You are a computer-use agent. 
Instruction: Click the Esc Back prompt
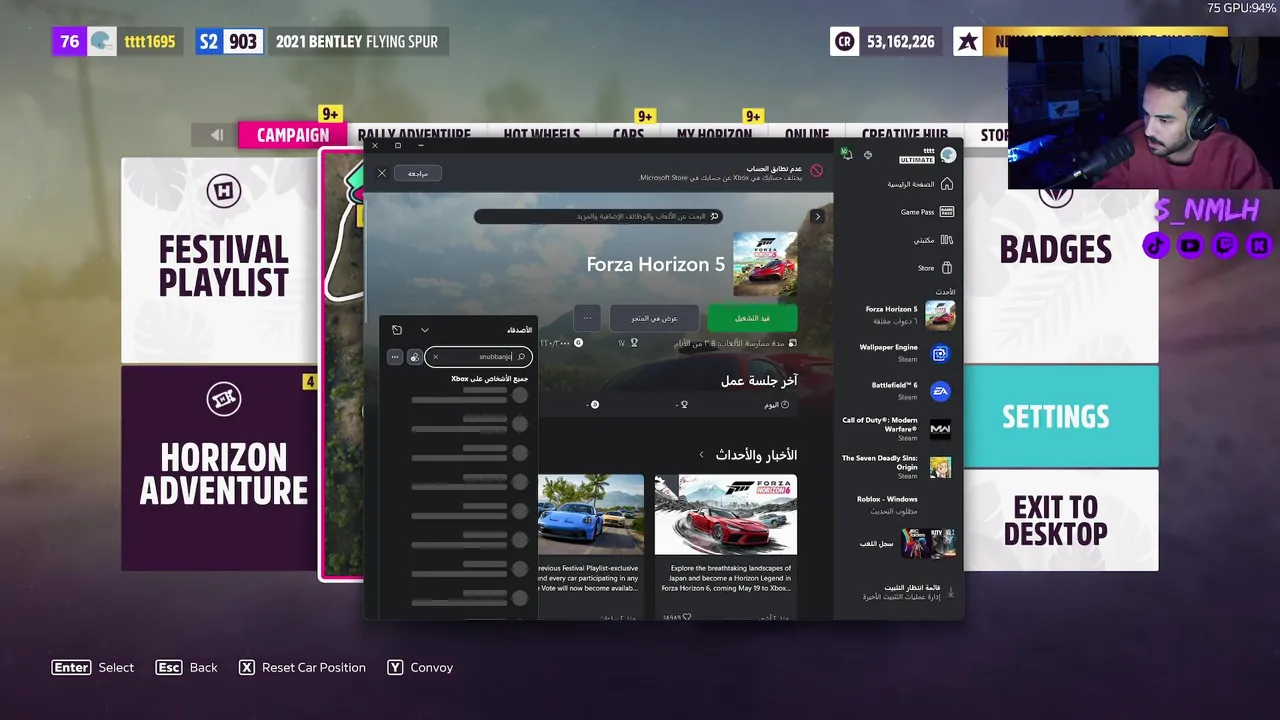tap(186, 667)
